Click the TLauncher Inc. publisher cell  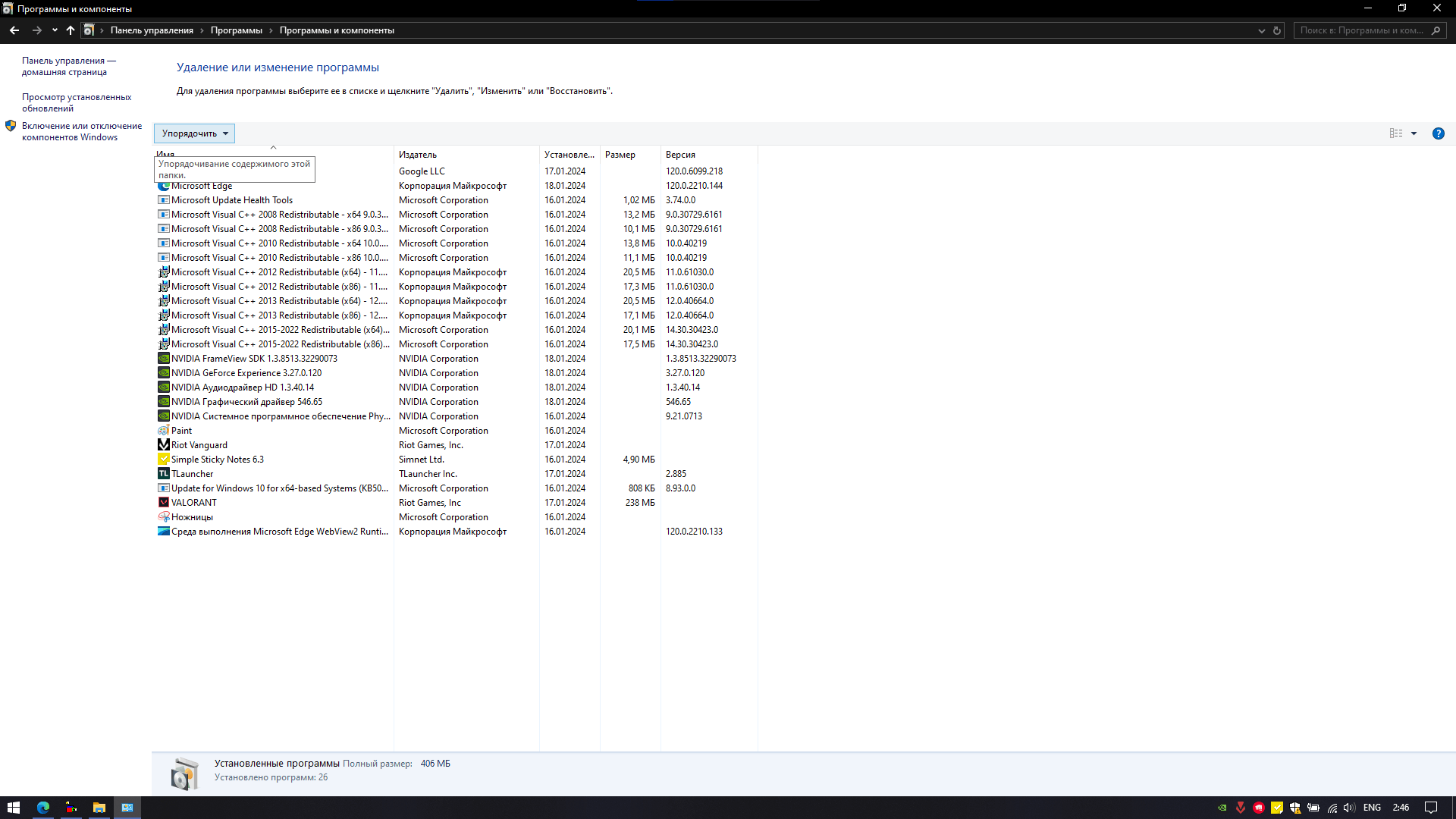(x=428, y=474)
